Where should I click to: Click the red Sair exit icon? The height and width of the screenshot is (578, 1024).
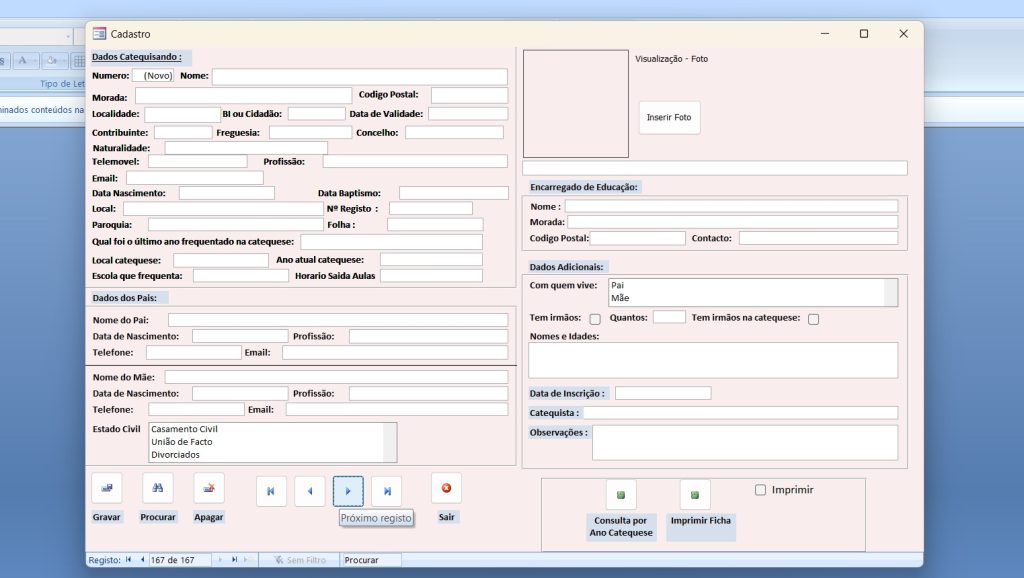pos(446,488)
